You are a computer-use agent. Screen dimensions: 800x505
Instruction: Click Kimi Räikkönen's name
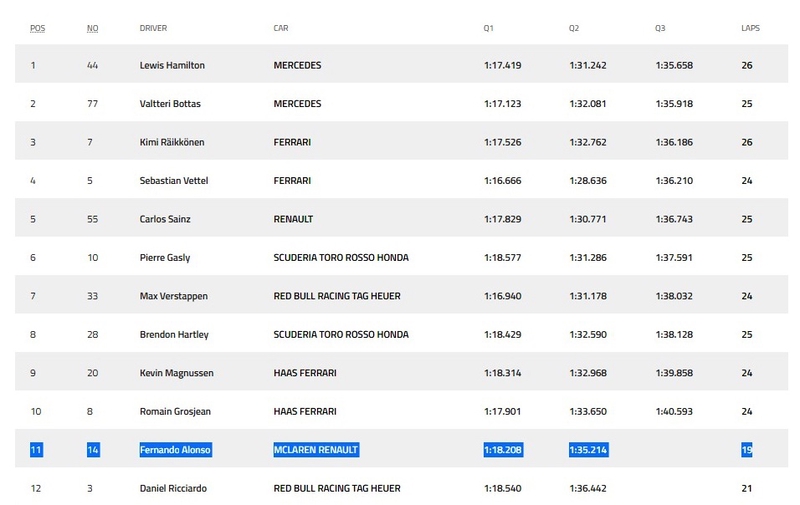point(172,142)
